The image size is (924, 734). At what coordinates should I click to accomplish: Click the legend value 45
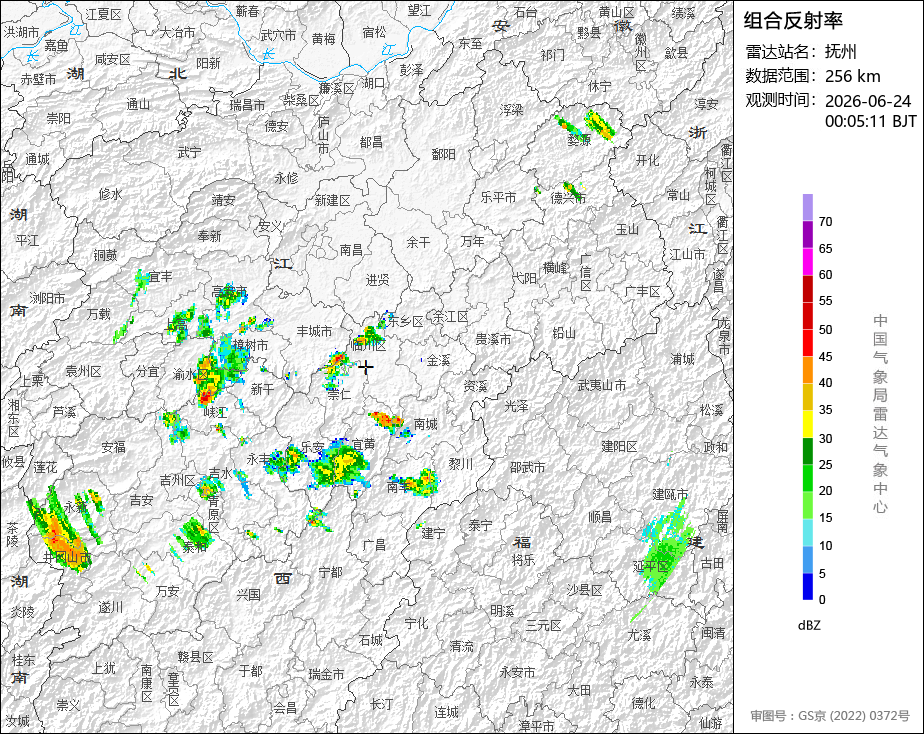(x=826, y=356)
